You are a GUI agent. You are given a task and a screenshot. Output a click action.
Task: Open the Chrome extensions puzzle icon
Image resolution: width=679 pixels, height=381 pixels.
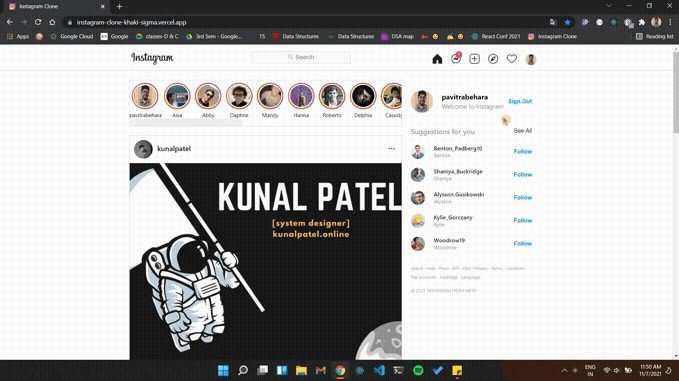coord(642,22)
